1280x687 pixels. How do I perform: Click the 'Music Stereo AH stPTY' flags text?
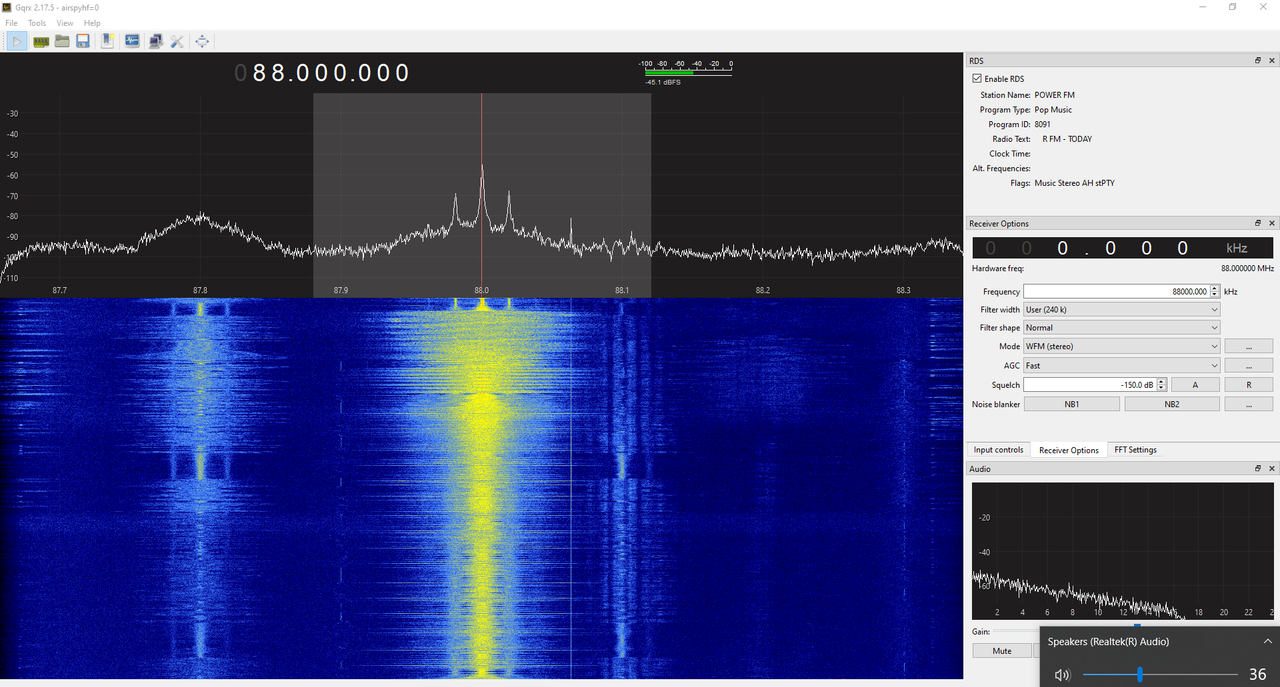(x=1074, y=183)
